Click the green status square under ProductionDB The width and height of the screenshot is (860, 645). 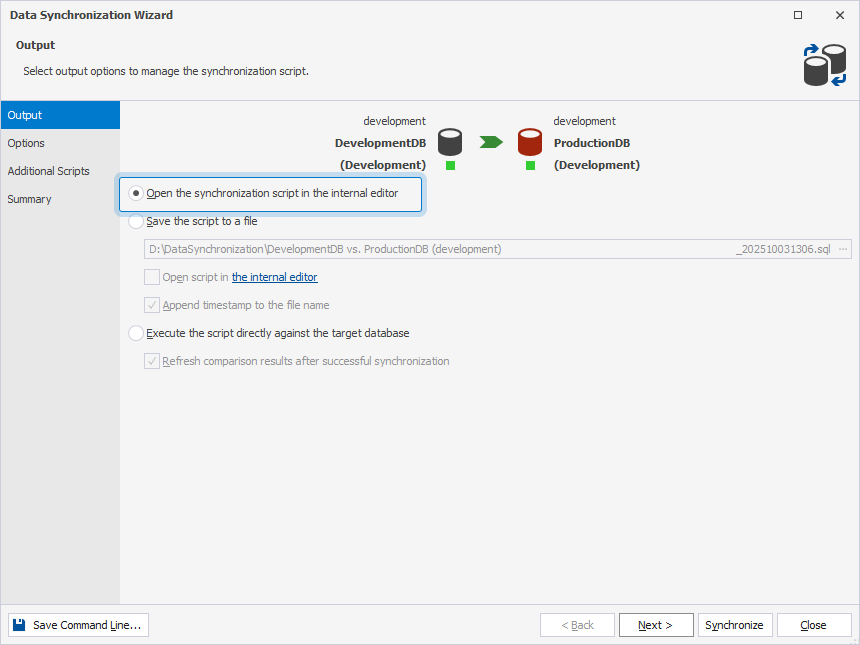[529, 166]
